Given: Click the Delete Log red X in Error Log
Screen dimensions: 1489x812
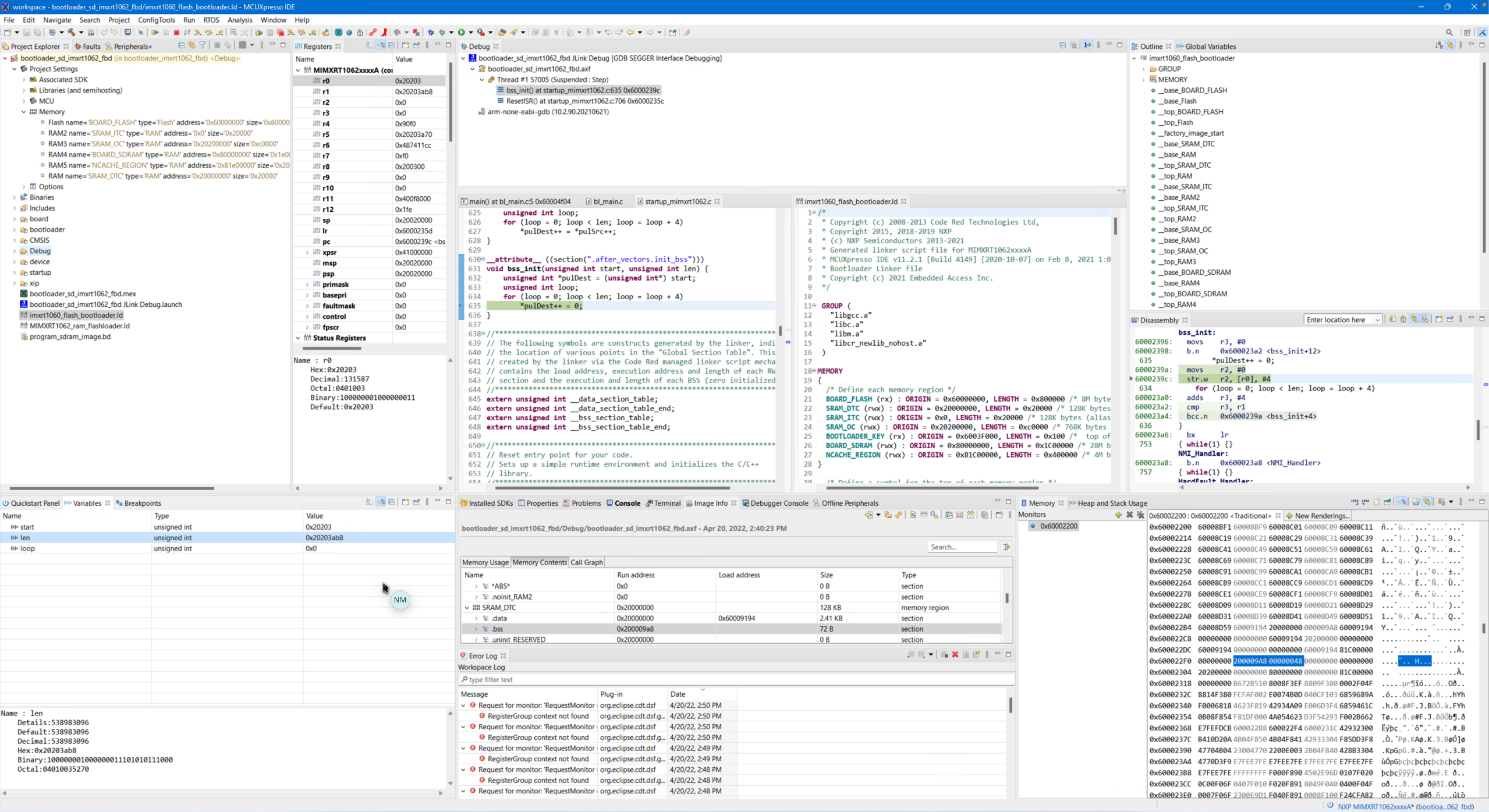Looking at the screenshot, I should pyautogui.click(x=955, y=654).
